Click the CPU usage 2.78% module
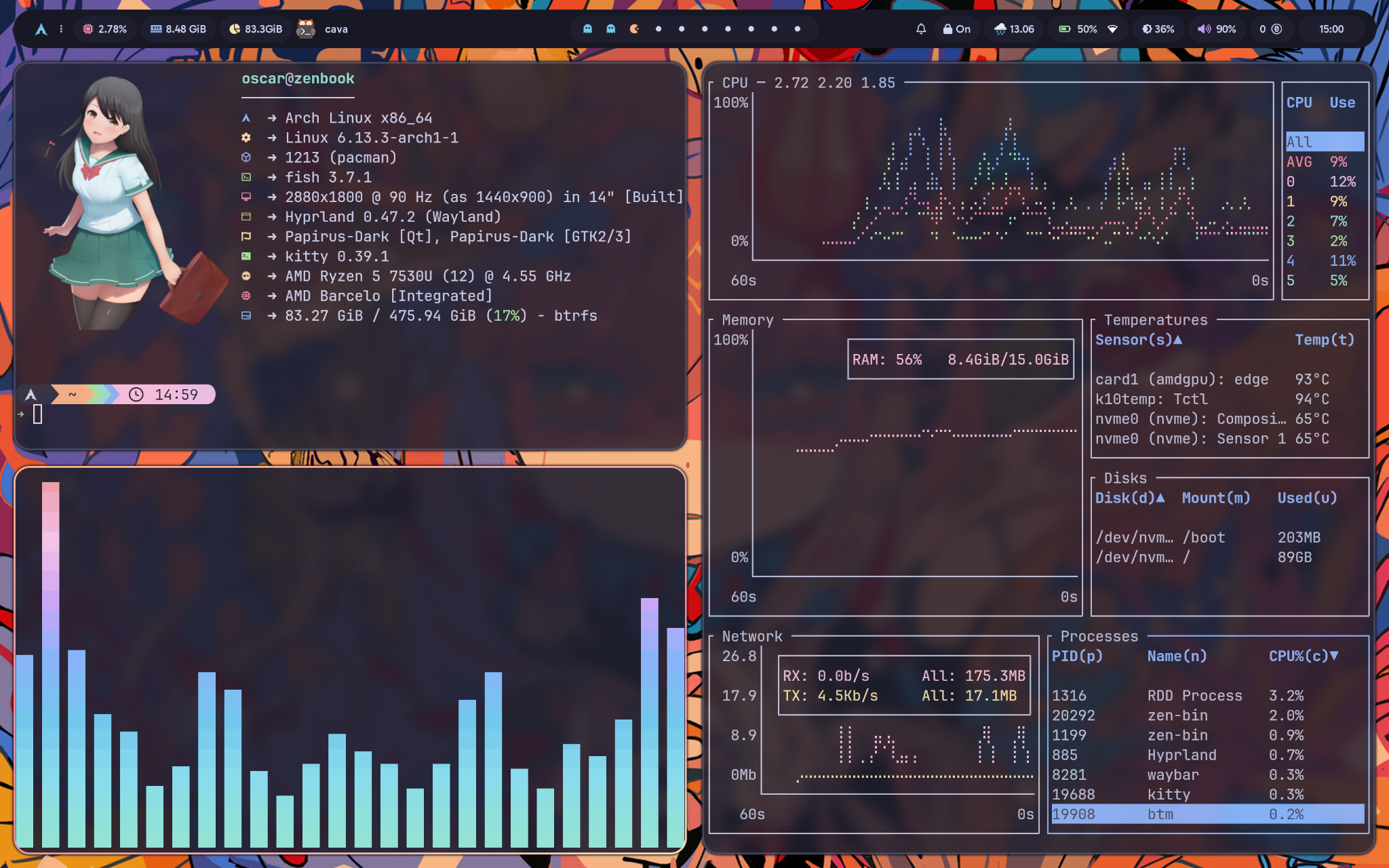This screenshot has width=1389, height=868. point(104,29)
